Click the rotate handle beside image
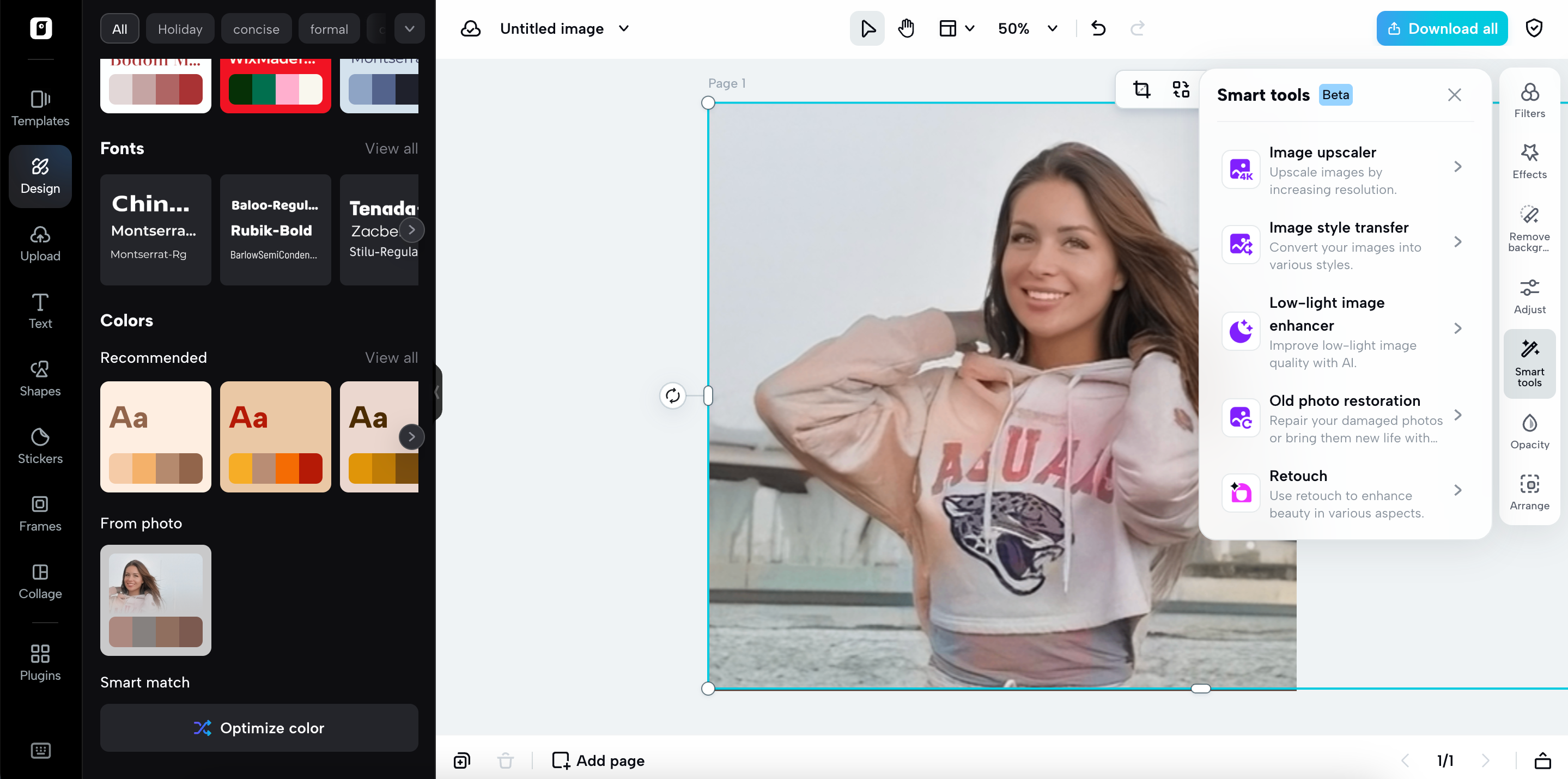This screenshot has height=779, width=1568. pos(672,395)
